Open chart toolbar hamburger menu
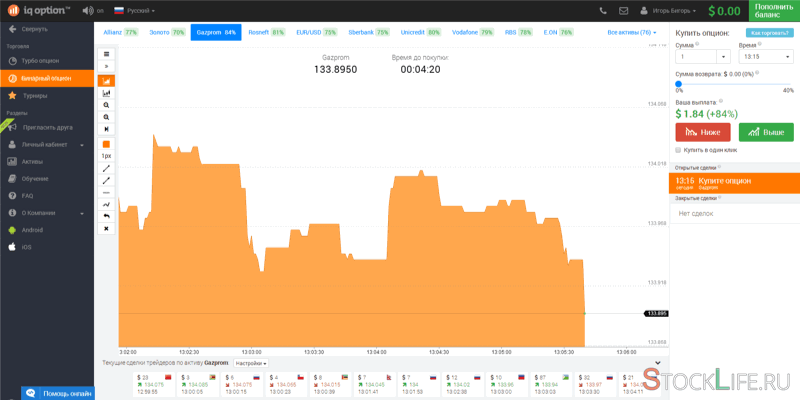 (x=106, y=54)
